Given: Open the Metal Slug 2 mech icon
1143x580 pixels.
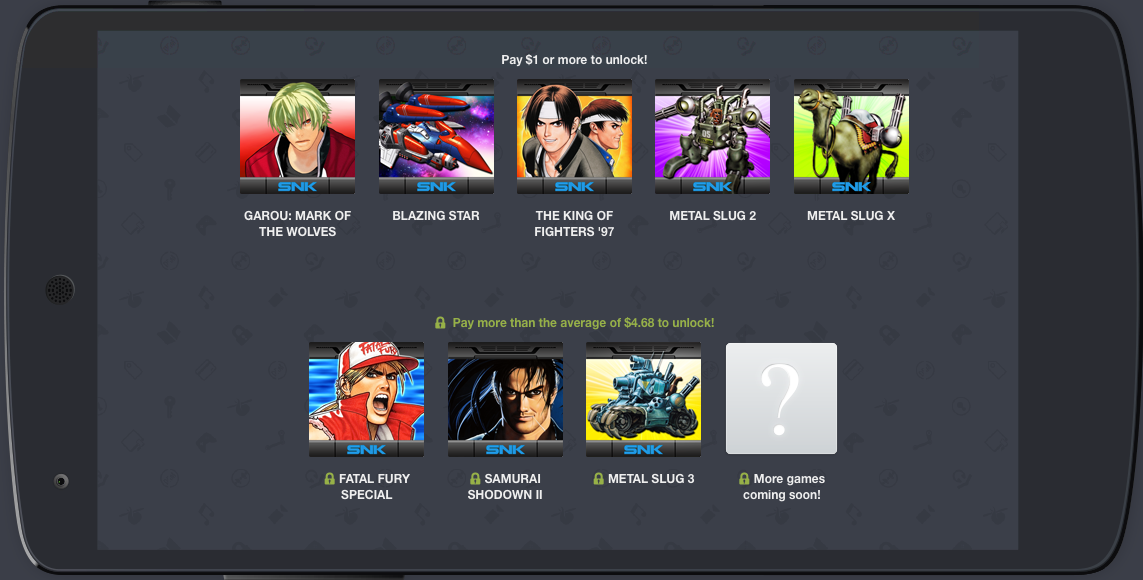Looking at the screenshot, I should click(712, 136).
